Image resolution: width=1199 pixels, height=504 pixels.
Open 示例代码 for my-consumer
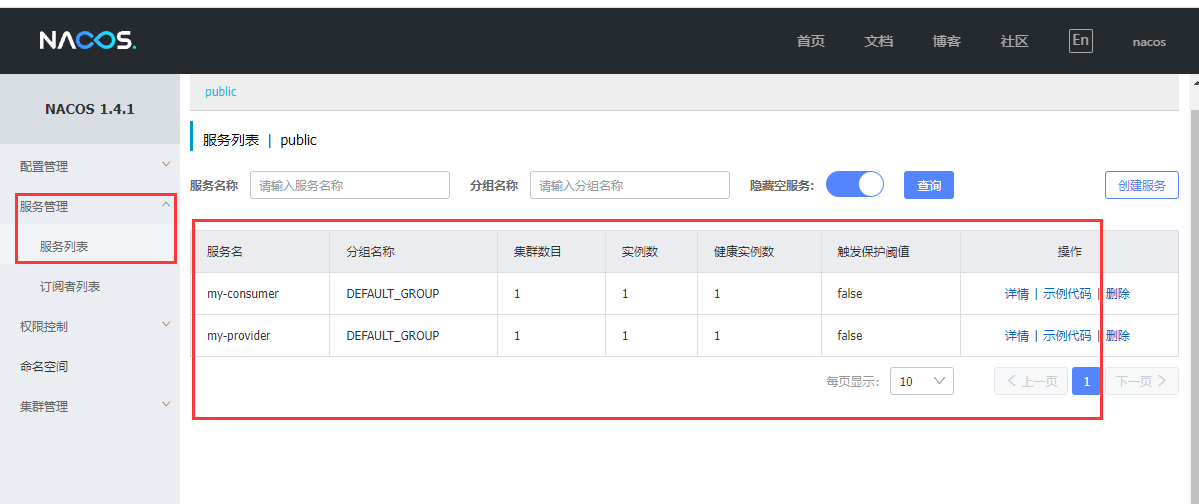tap(1067, 294)
